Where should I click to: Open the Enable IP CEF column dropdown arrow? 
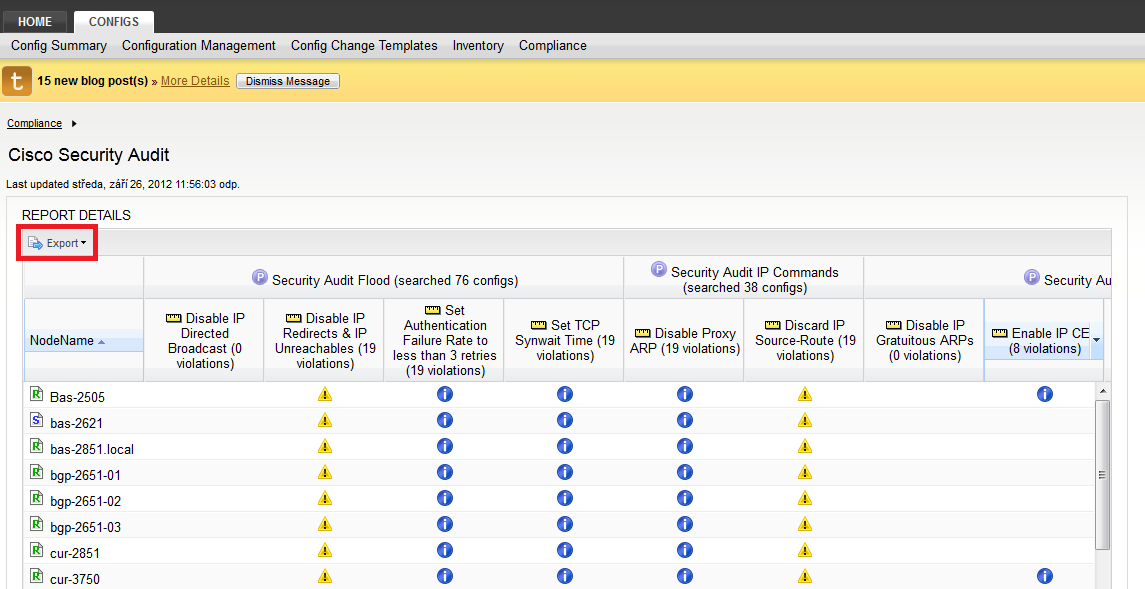(x=1097, y=341)
